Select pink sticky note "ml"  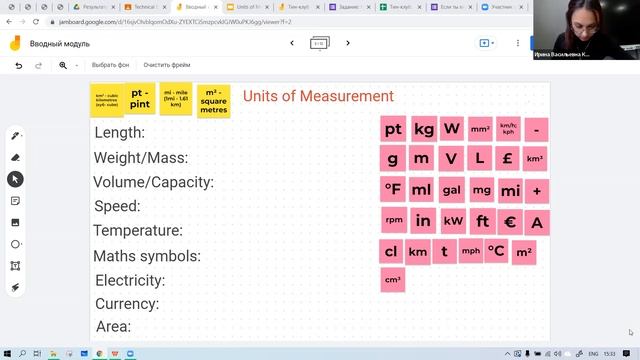coord(421,190)
